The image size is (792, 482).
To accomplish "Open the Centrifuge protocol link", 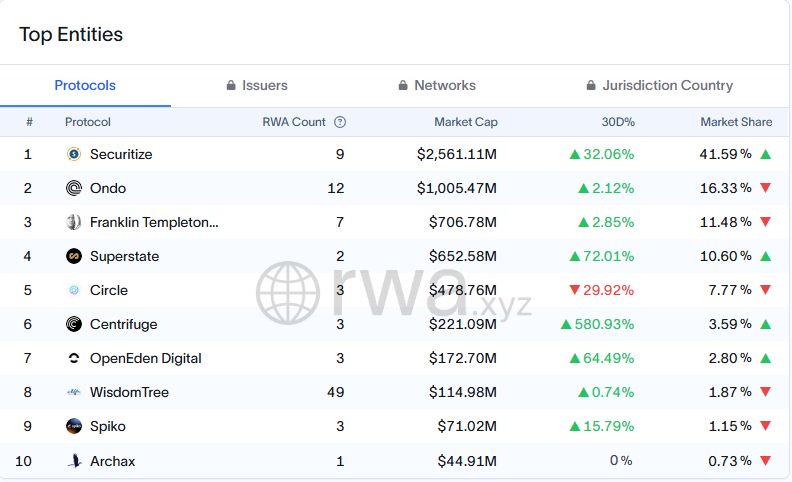I will (124, 324).
